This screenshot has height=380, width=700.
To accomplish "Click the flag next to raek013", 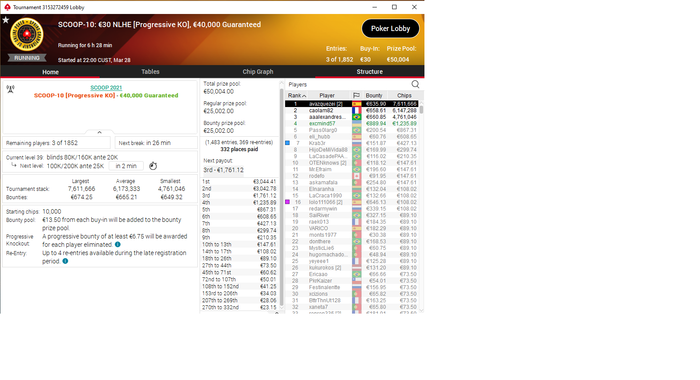I will point(356,221).
